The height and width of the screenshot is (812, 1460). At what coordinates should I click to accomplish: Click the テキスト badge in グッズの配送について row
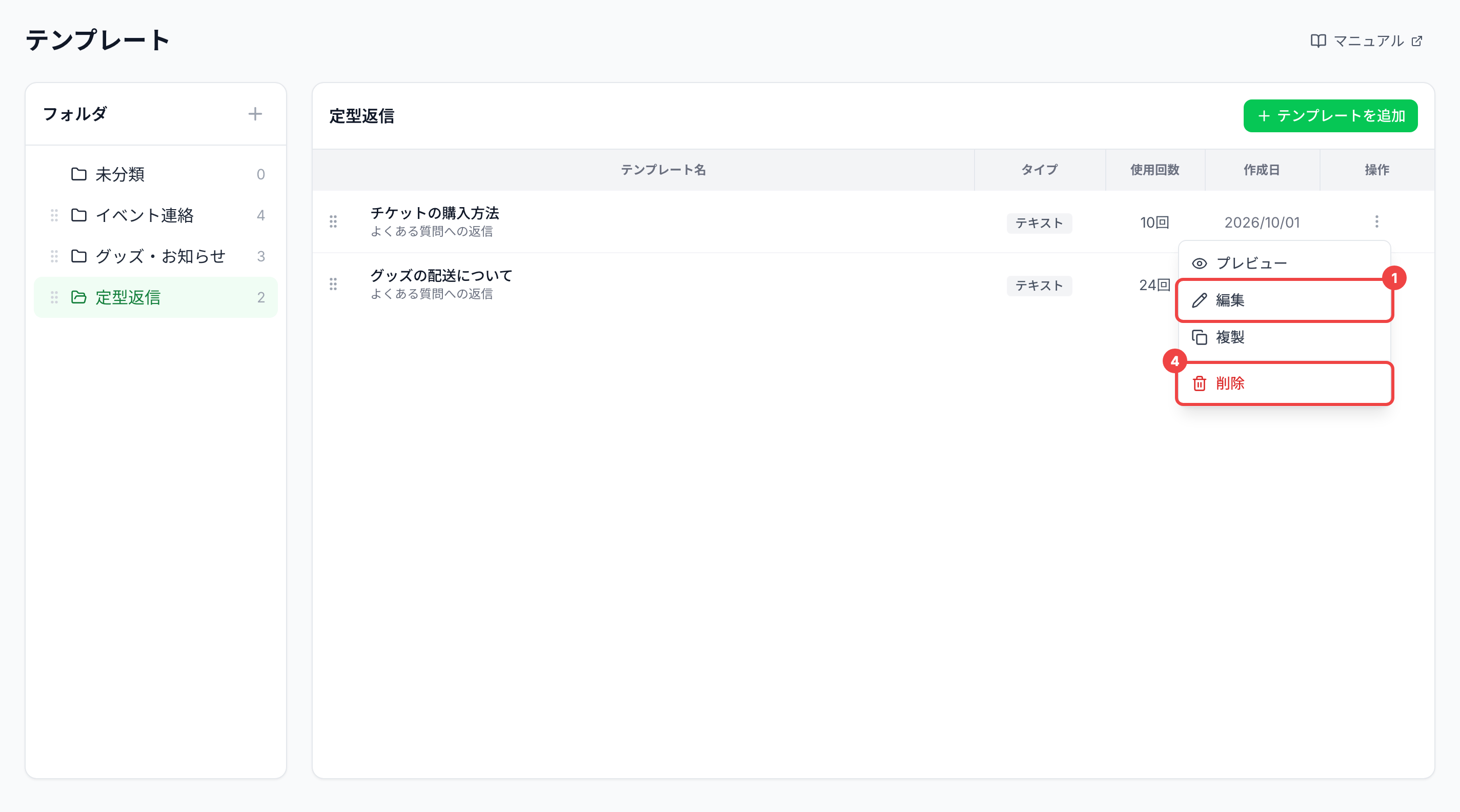pyautogui.click(x=1039, y=286)
